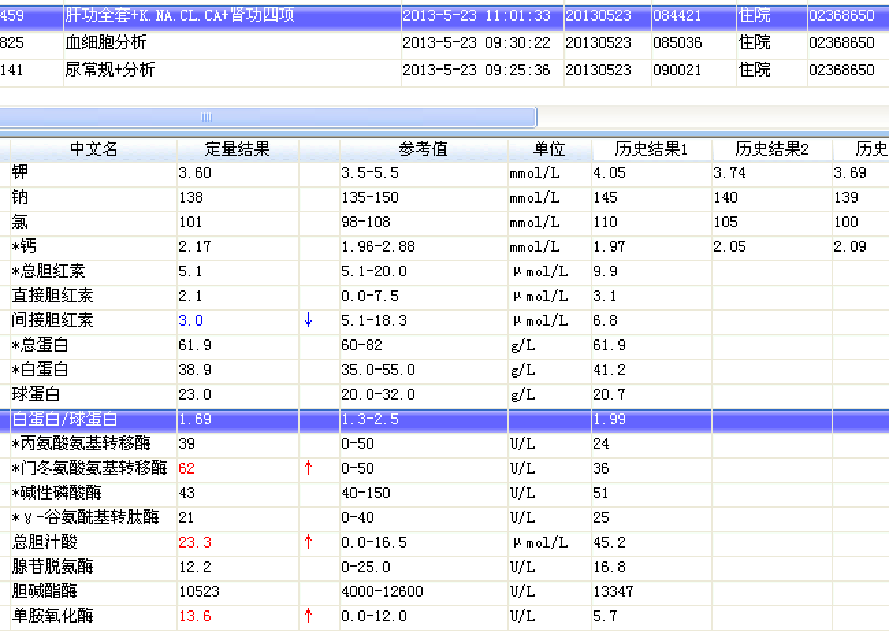Click the red up arrow beside 单胺氧化酶

pos(308,616)
